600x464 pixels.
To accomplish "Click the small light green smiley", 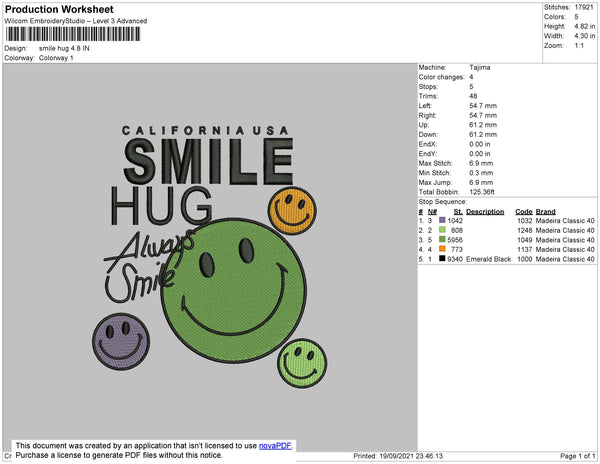I will pyautogui.click(x=302, y=363).
